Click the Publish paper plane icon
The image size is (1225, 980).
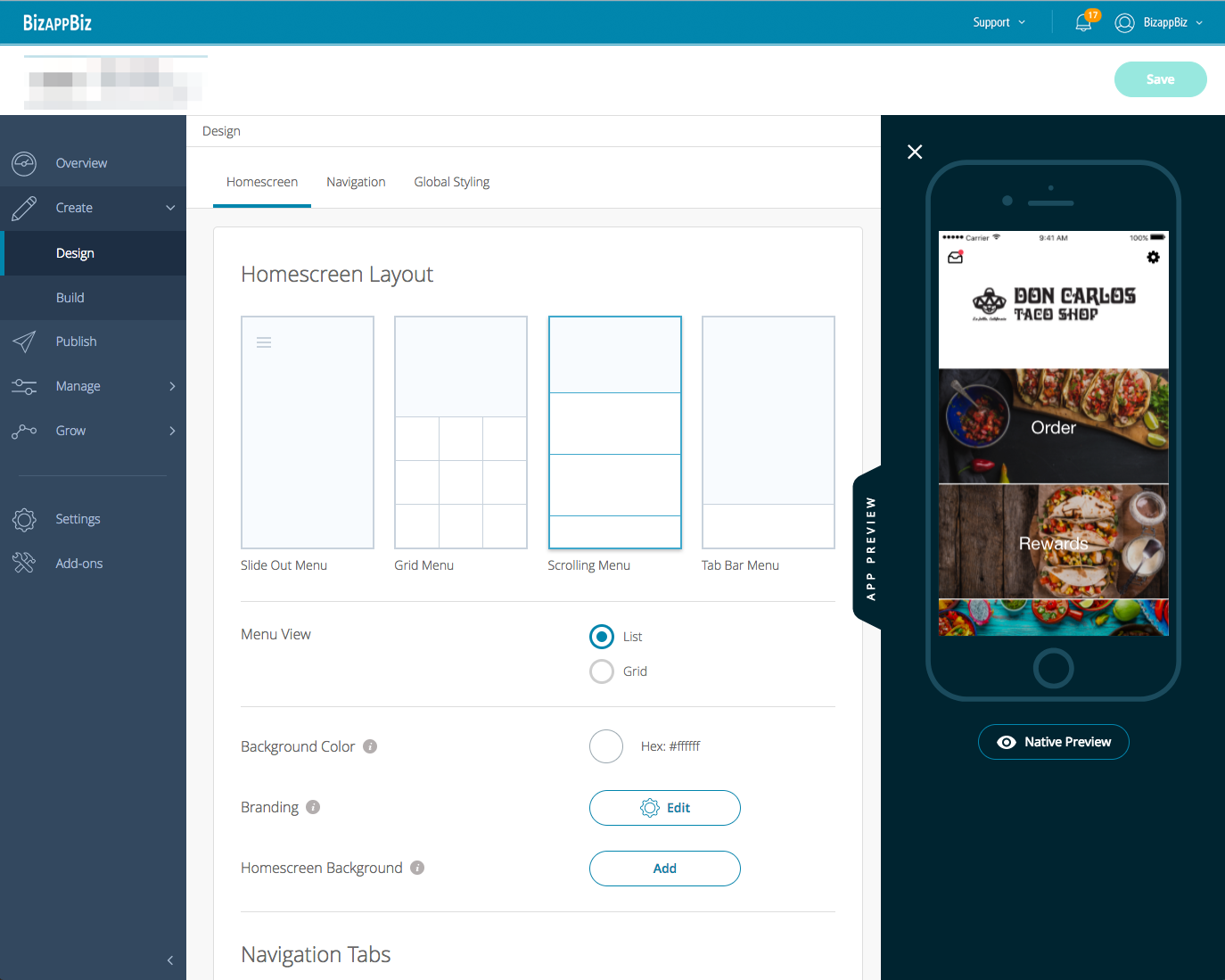pyautogui.click(x=24, y=342)
